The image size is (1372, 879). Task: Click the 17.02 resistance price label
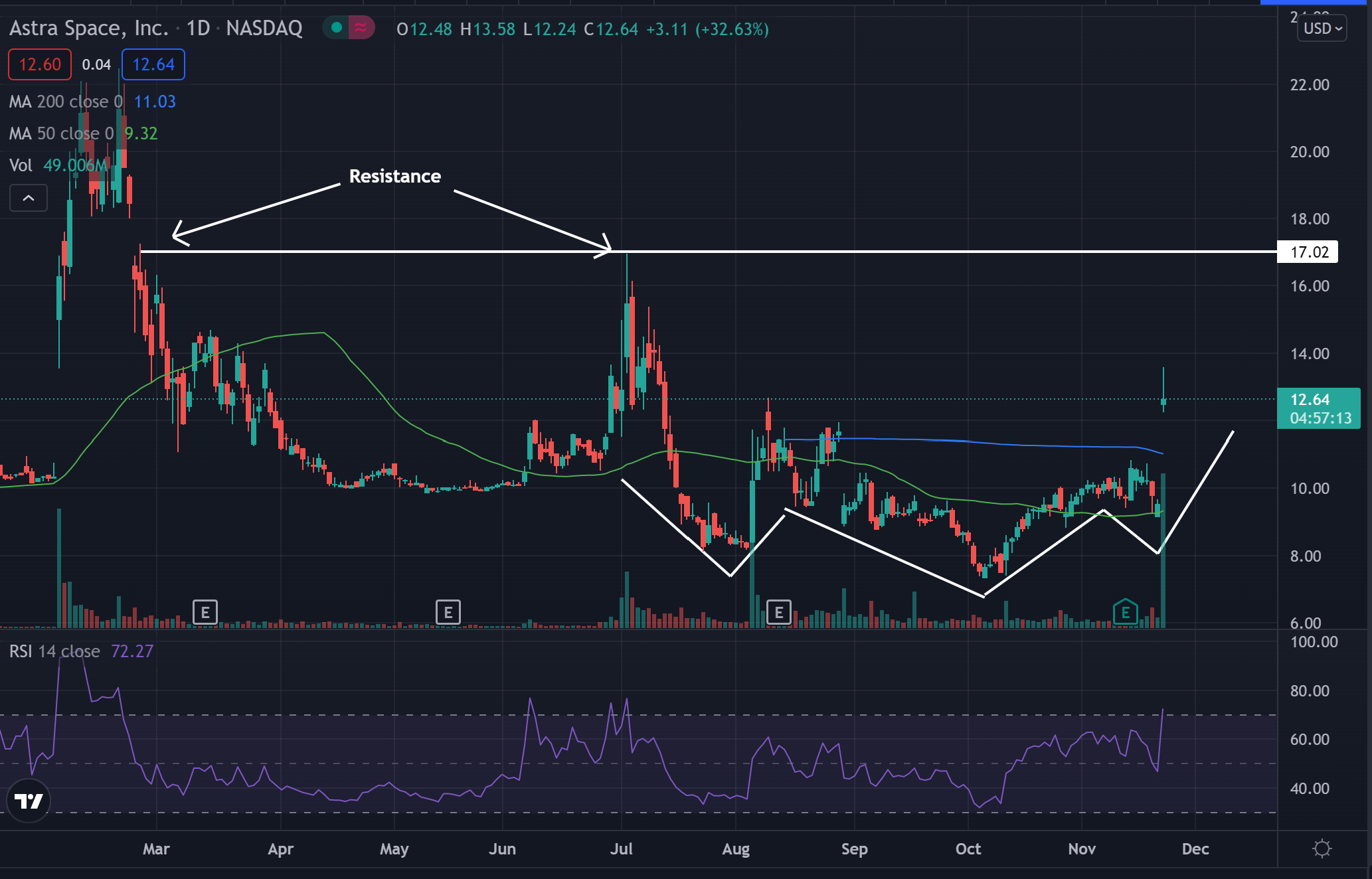(1308, 252)
